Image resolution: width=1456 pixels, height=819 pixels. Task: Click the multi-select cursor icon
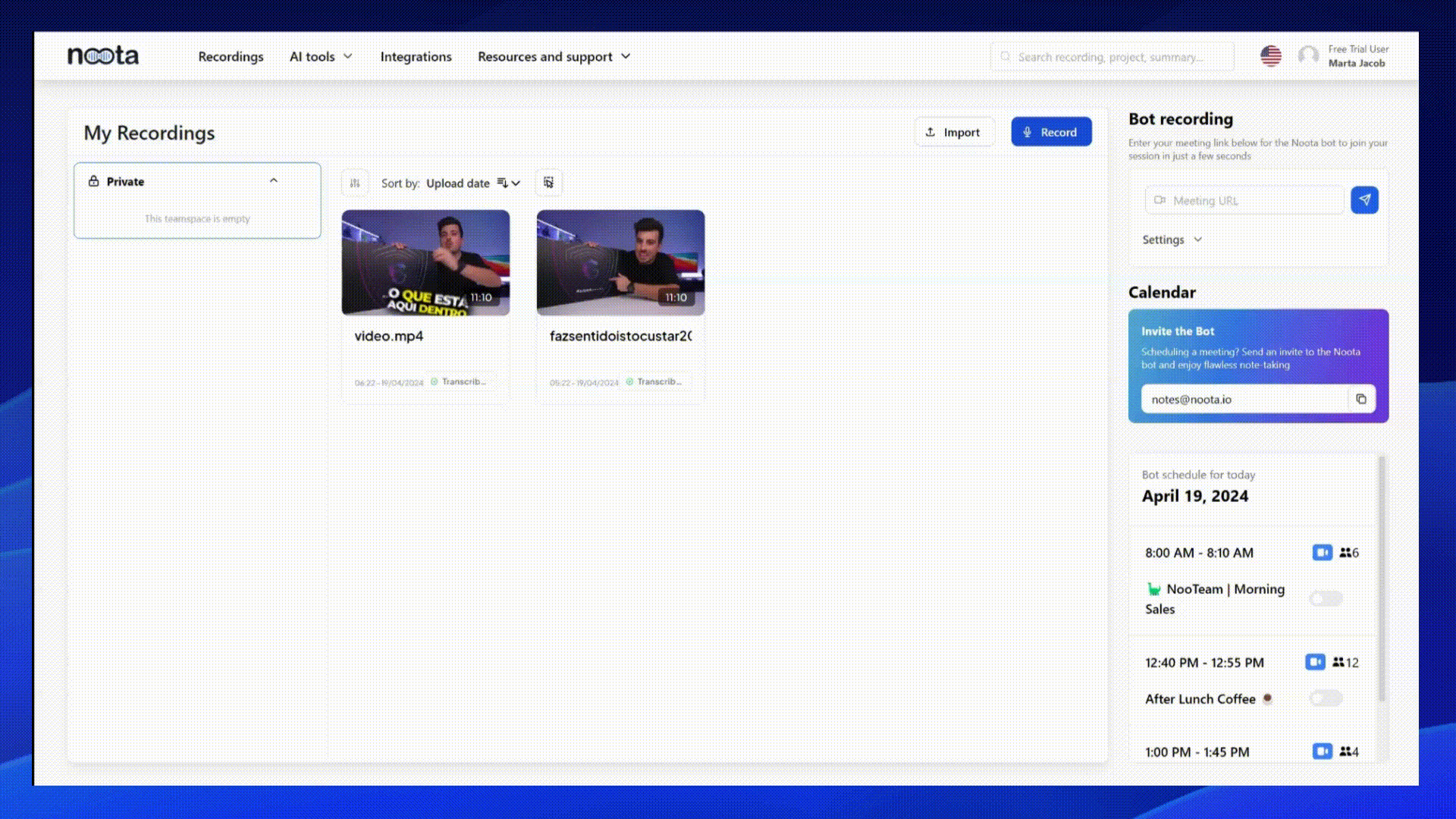(x=548, y=183)
